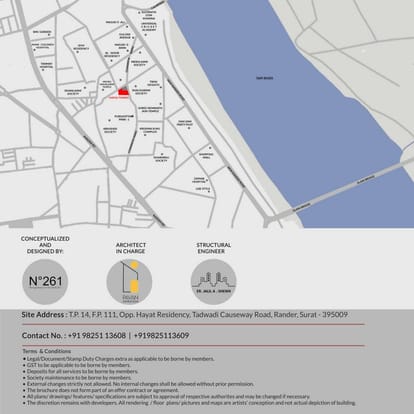Click the 'Contact No. :' label
The image size is (414, 414).
click(x=44, y=336)
